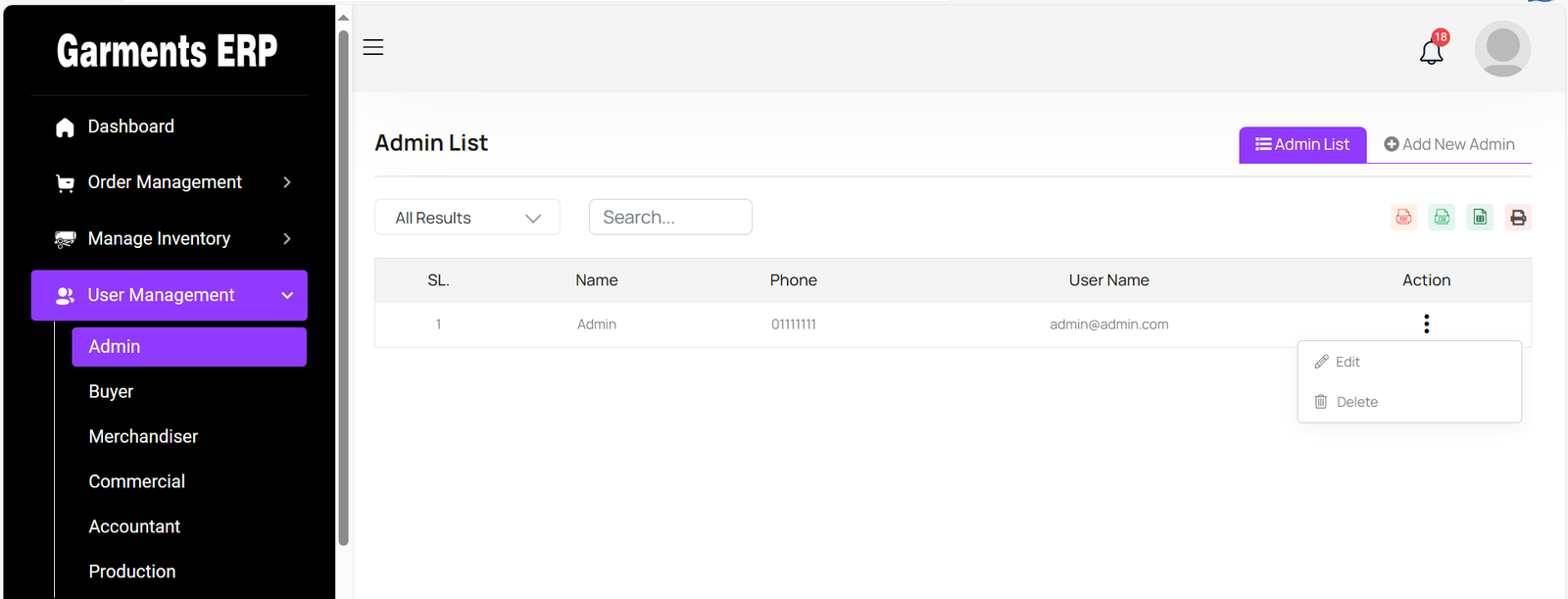Choose Delete from the action menu
1568x599 pixels.
(1355, 402)
